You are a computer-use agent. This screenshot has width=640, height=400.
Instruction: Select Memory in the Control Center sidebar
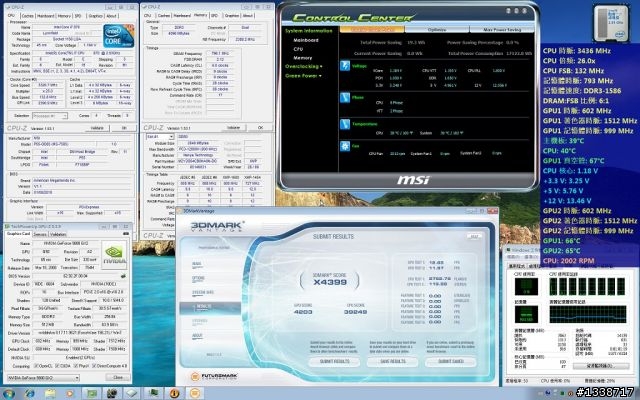[302, 58]
